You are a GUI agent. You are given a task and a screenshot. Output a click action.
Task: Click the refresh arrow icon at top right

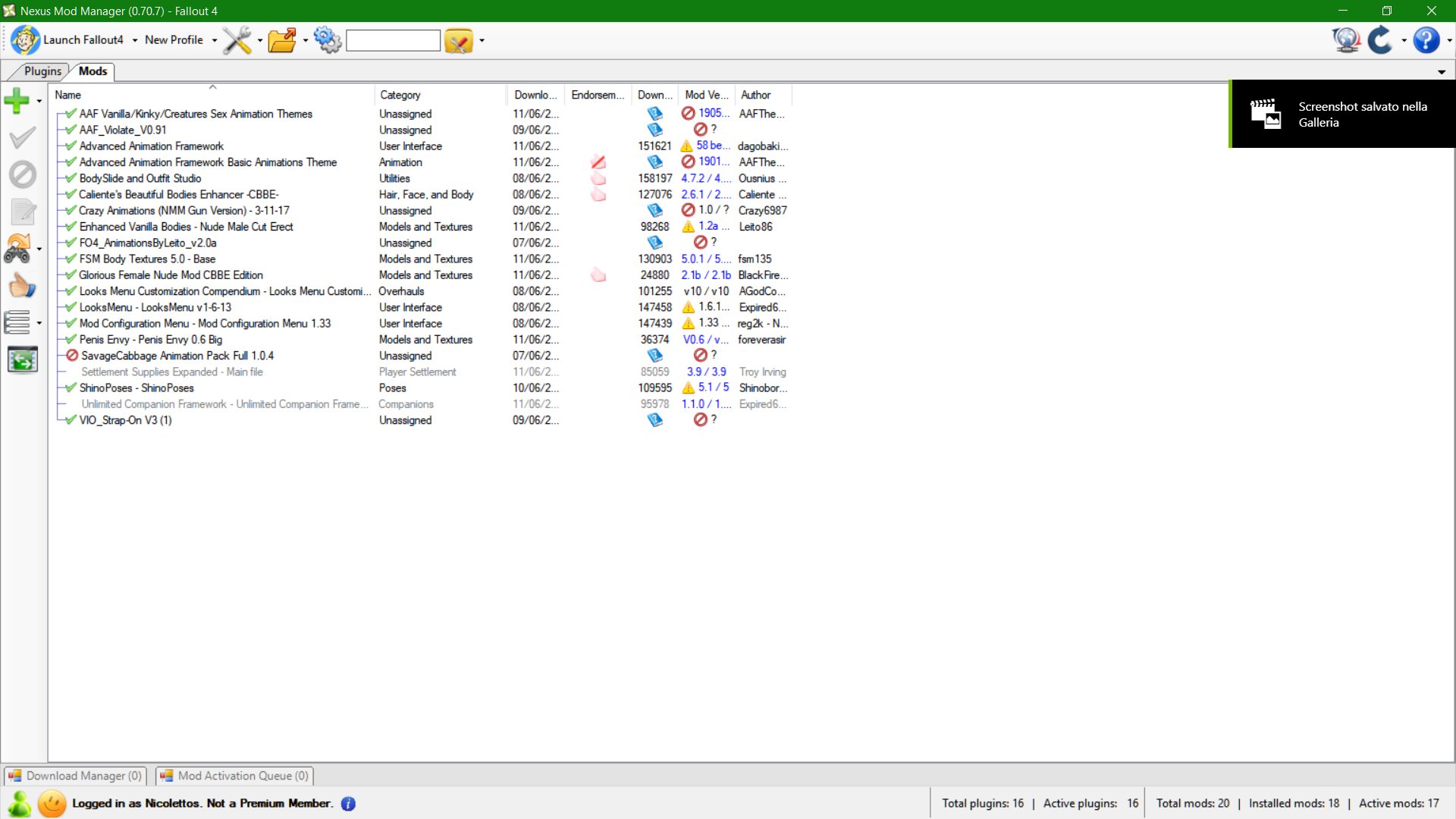[1380, 40]
